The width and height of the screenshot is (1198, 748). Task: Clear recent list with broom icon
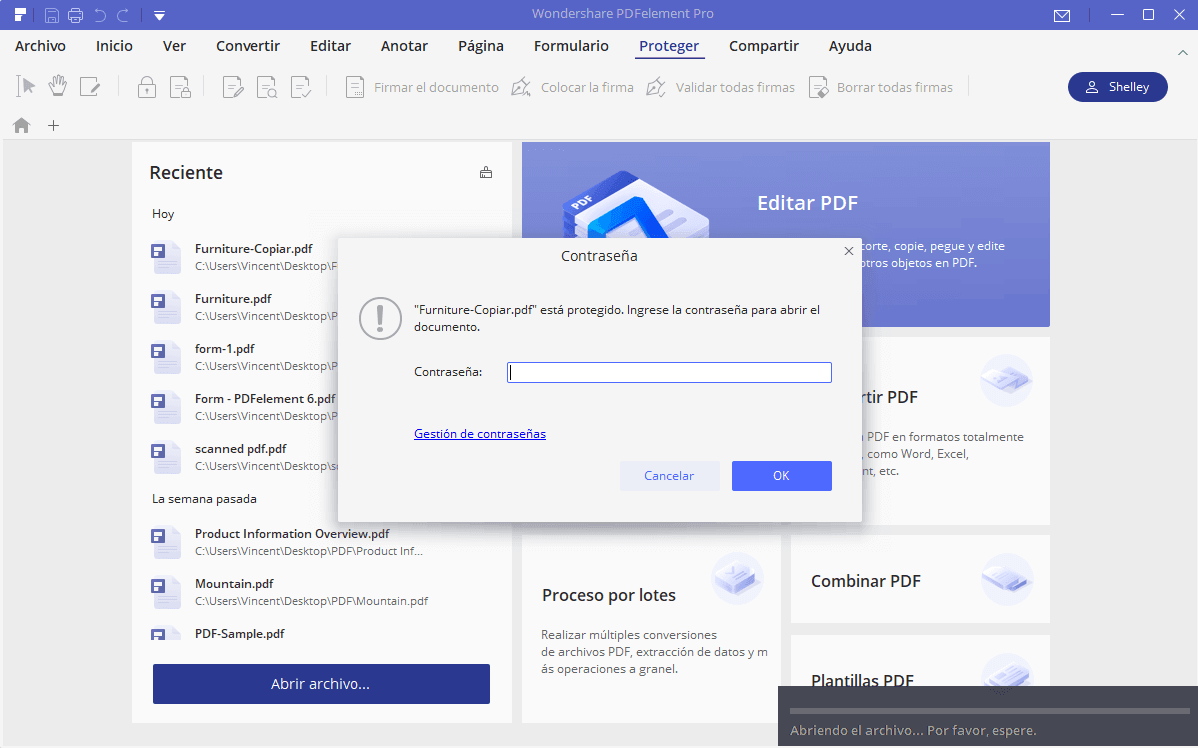(x=486, y=173)
